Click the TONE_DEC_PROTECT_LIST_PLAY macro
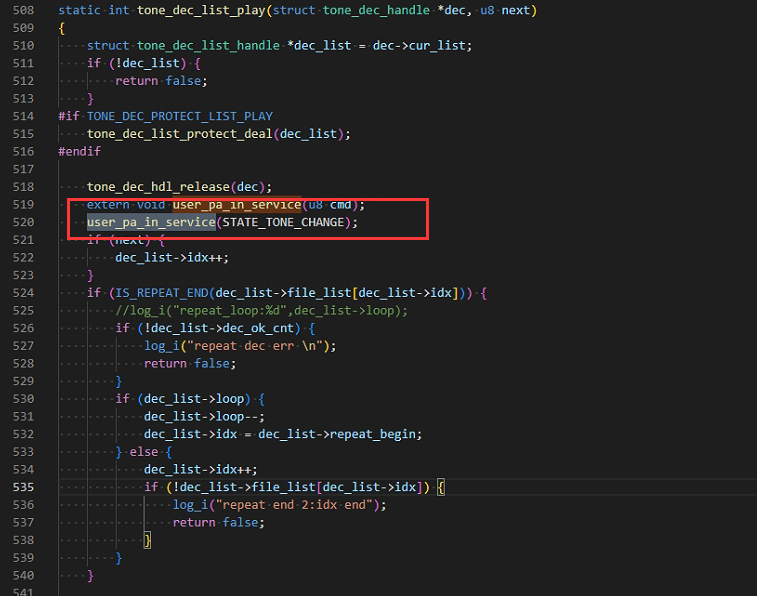The height and width of the screenshot is (596, 757). pyautogui.click(x=180, y=116)
